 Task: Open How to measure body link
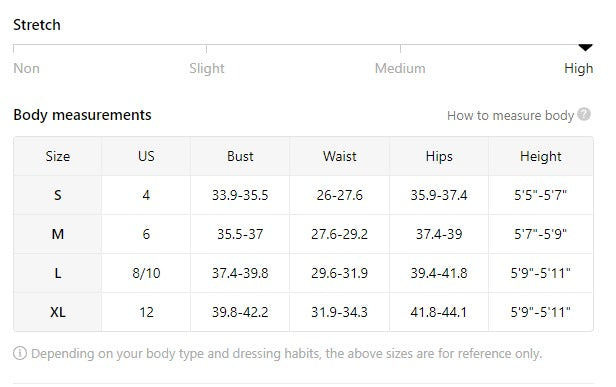click(510, 115)
